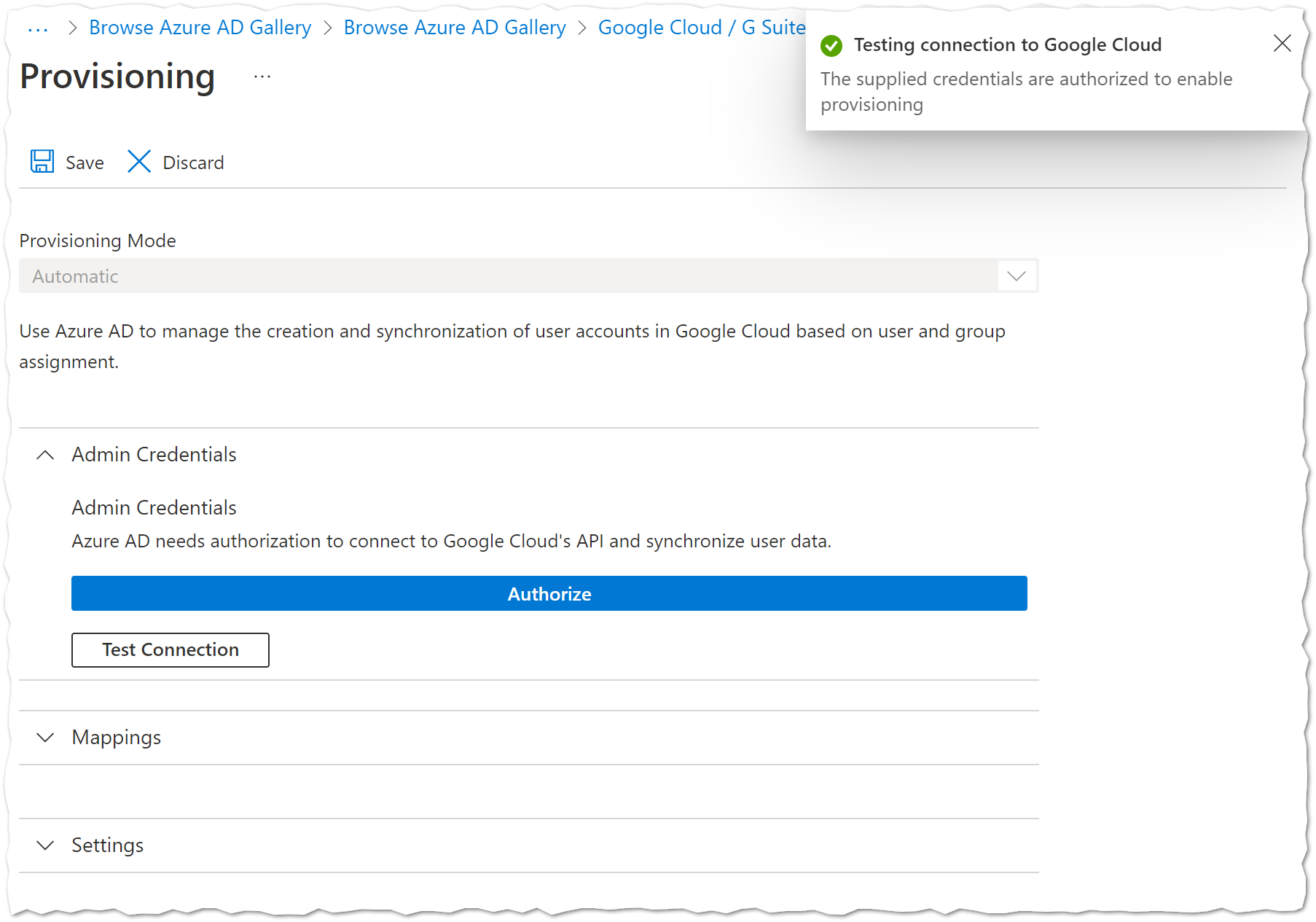Click the Admin Credentials subheading above Authorize
Image resolution: width=1316 pixels, height=922 pixels.
[x=154, y=507]
